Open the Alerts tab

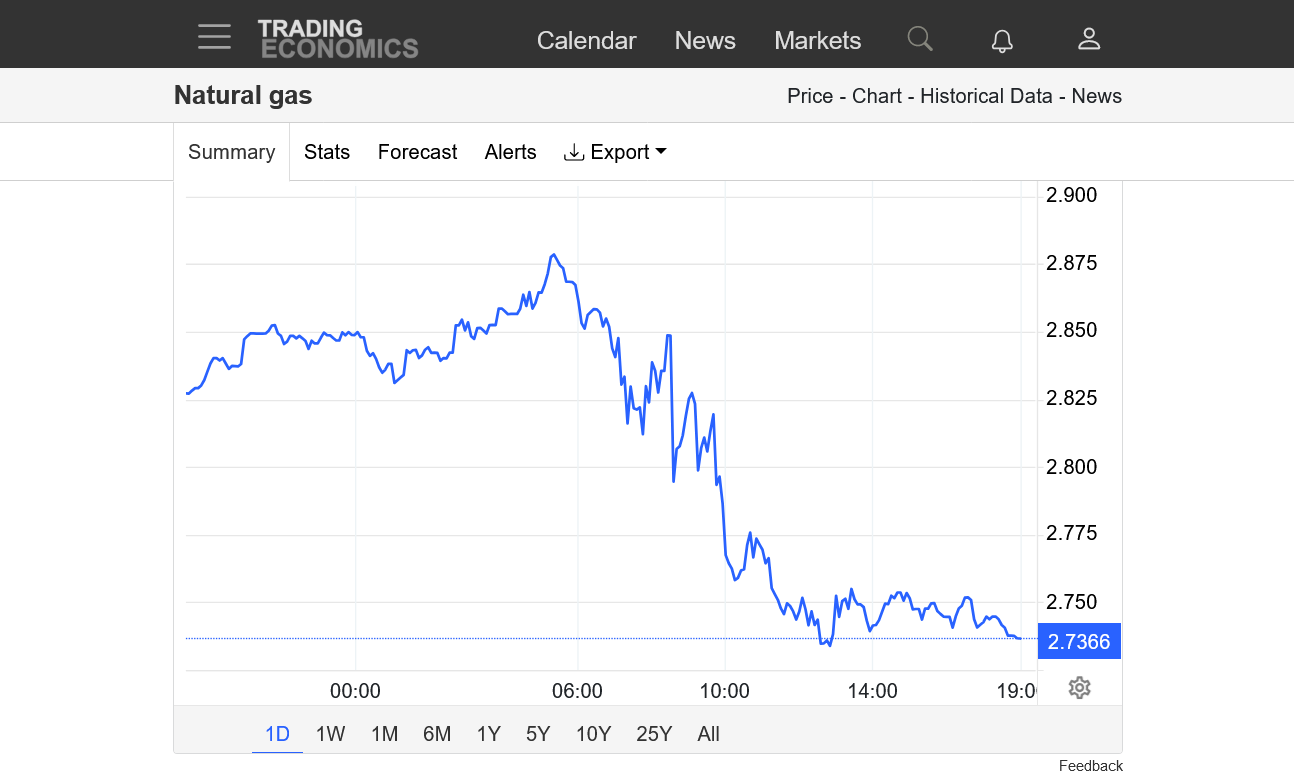tap(510, 152)
